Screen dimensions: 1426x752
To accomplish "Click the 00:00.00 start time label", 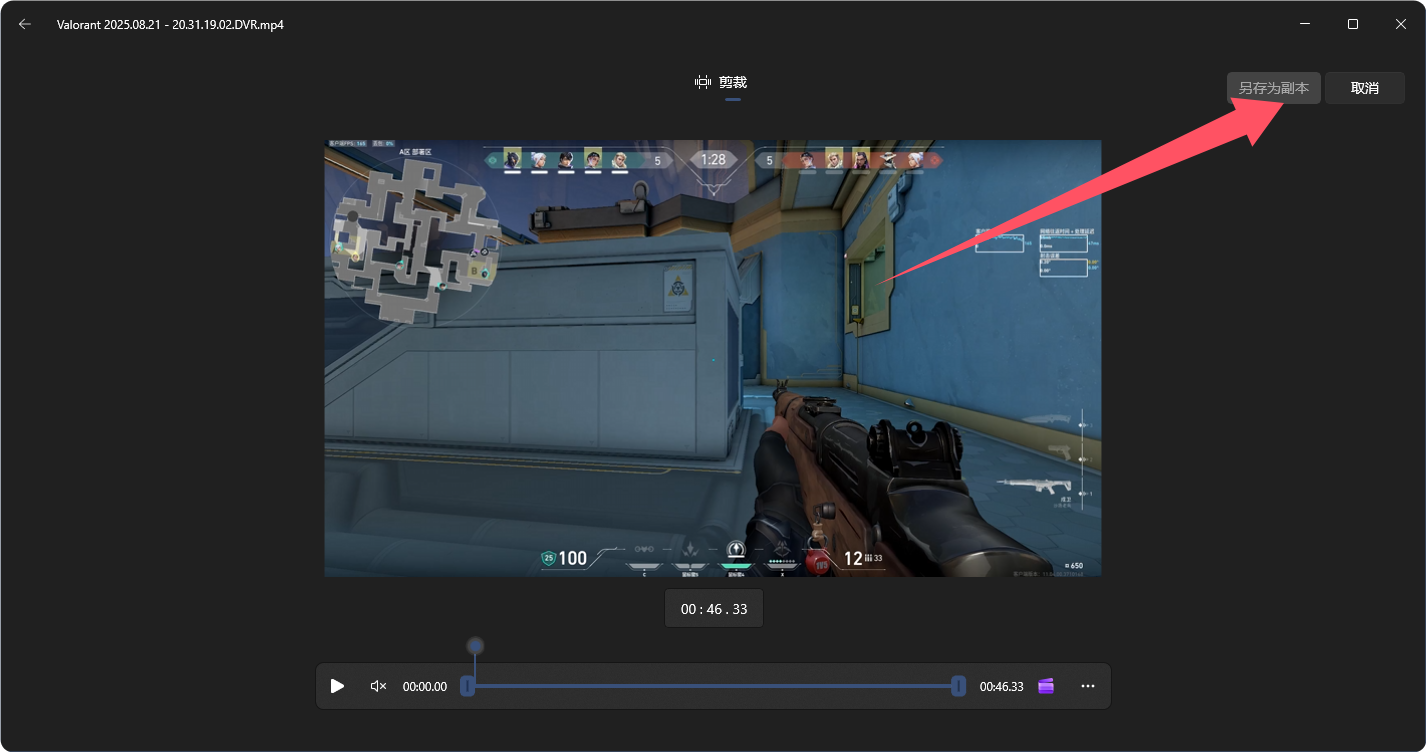I will tap(425, 687).
